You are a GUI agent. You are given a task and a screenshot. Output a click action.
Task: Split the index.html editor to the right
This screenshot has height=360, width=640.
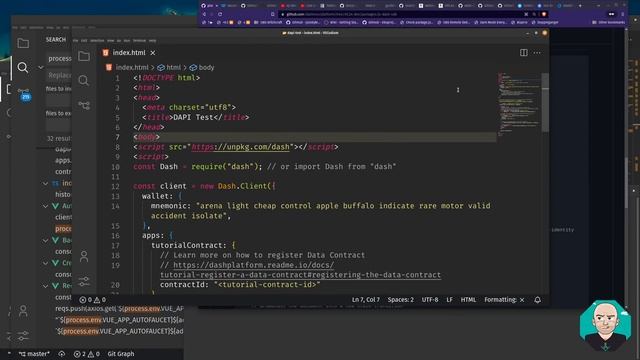tap(523, 53)
